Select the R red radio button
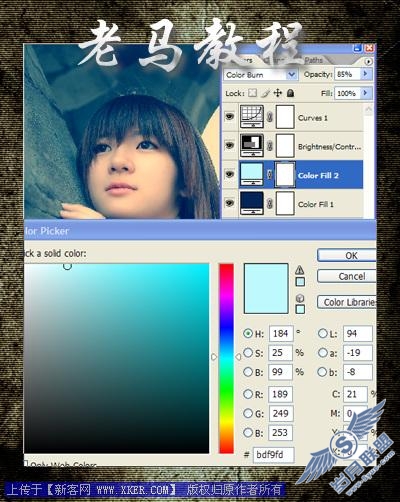Image resolution: width=400 pixels, height=502 pixels. tap(248, 394)
